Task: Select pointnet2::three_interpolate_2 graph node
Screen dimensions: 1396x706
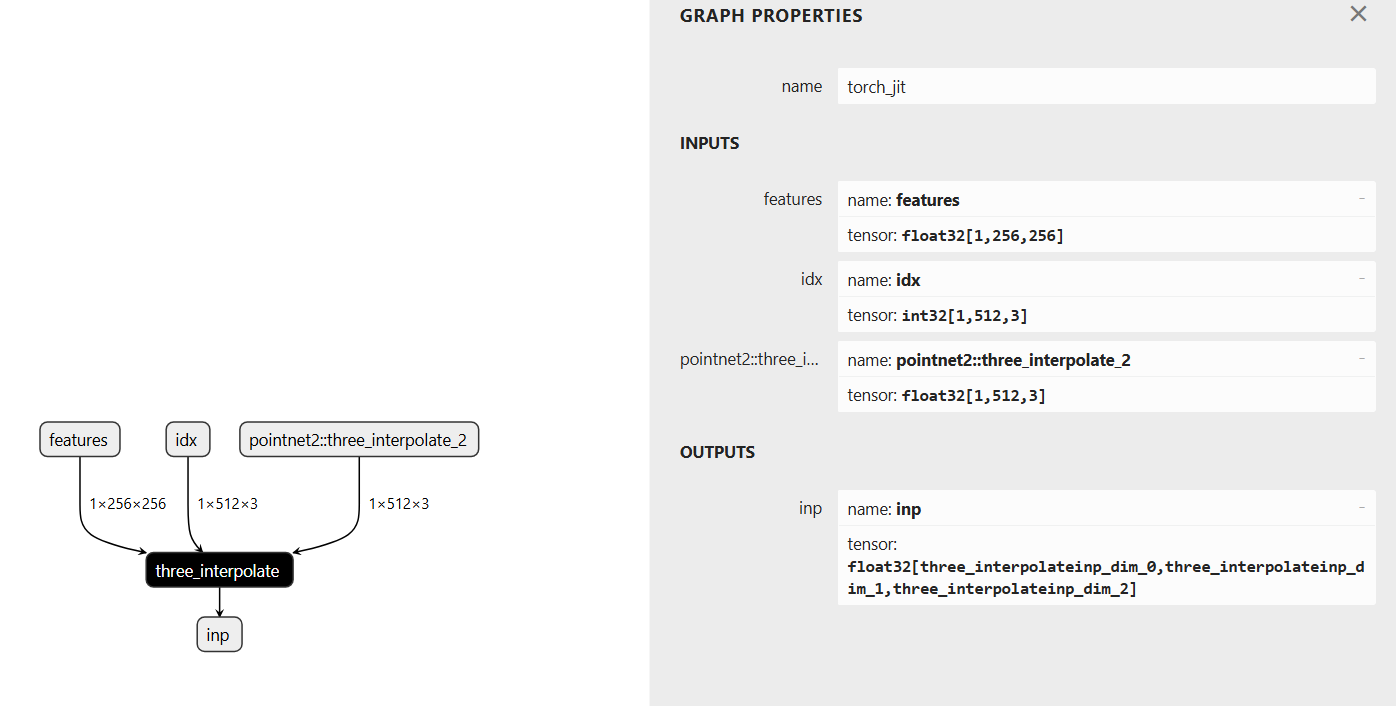Action: coord(359,440)
